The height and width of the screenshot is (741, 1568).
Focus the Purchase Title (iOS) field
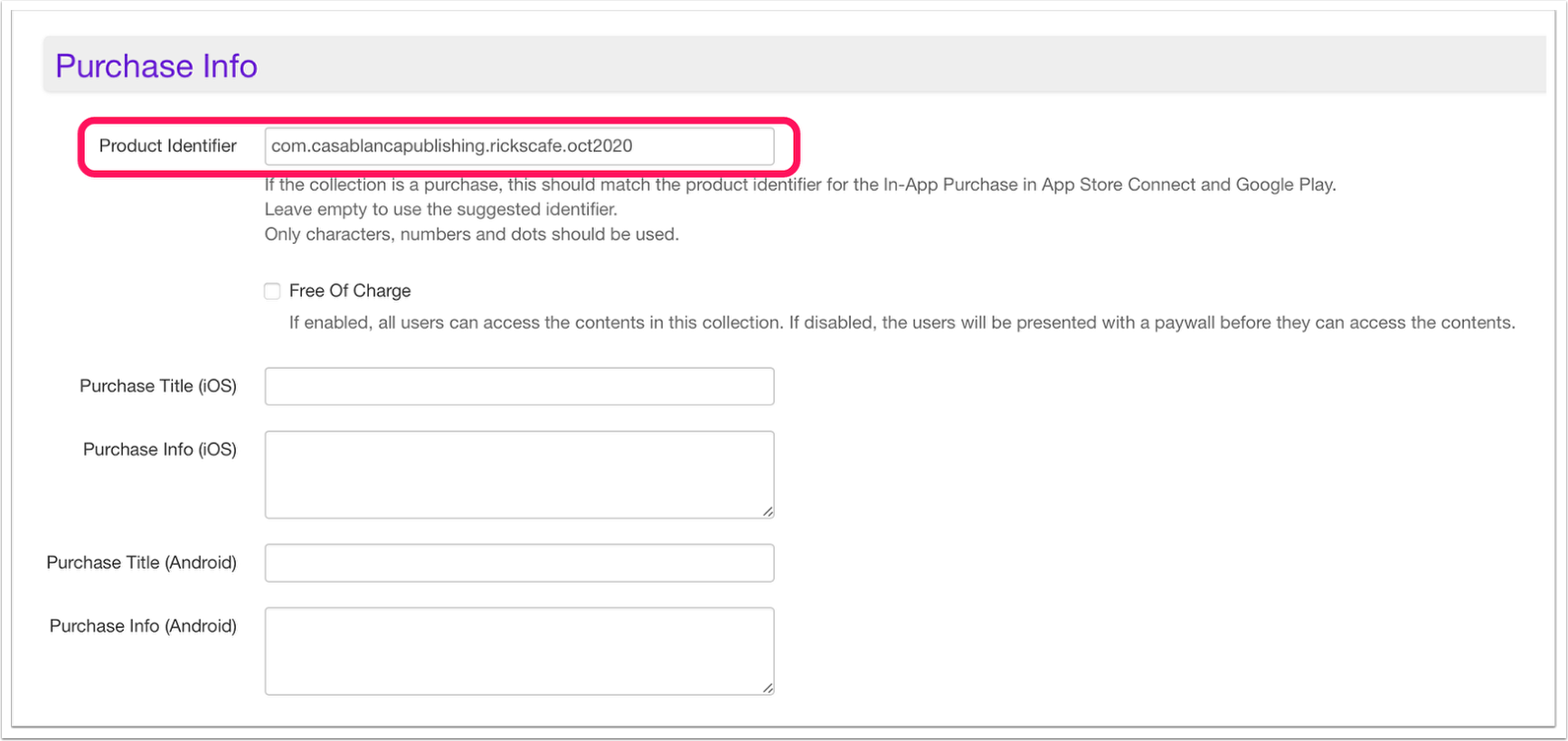coord(519,387)
